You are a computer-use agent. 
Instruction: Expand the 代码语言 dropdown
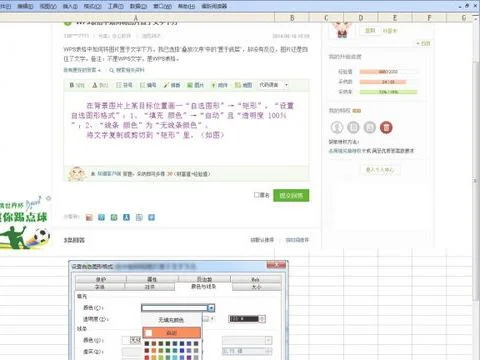(x=273, y=85)
